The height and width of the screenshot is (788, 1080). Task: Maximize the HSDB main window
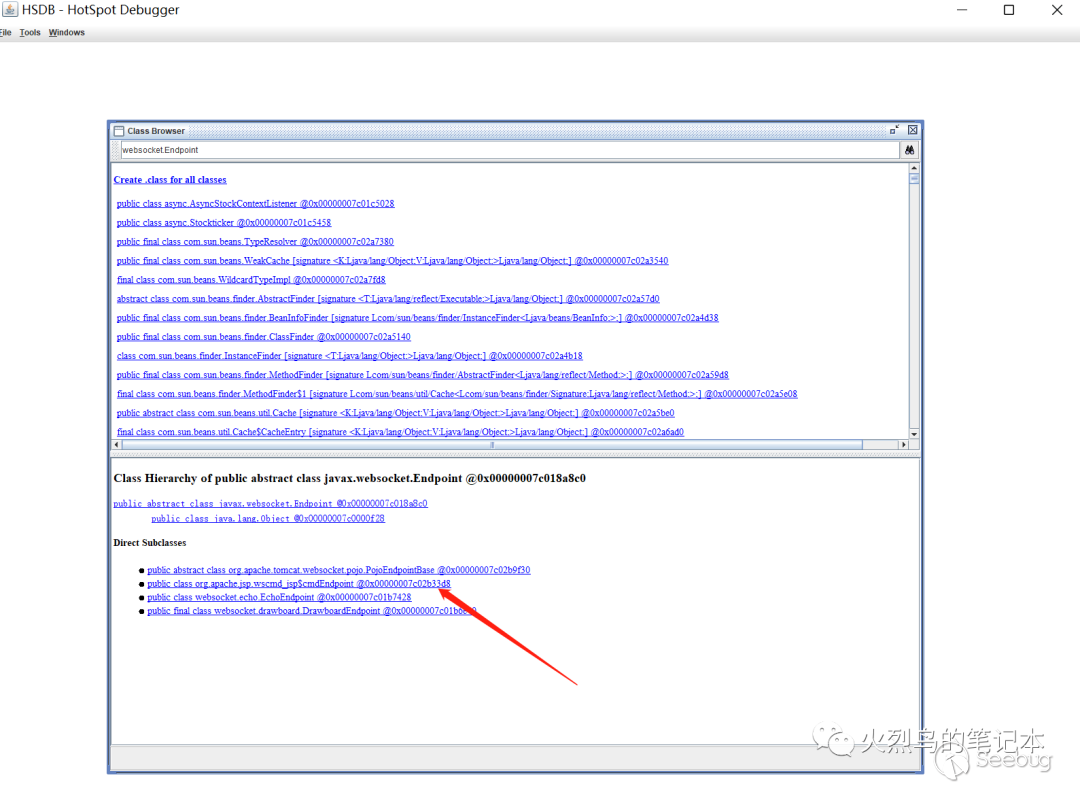tap(1009, 10)
